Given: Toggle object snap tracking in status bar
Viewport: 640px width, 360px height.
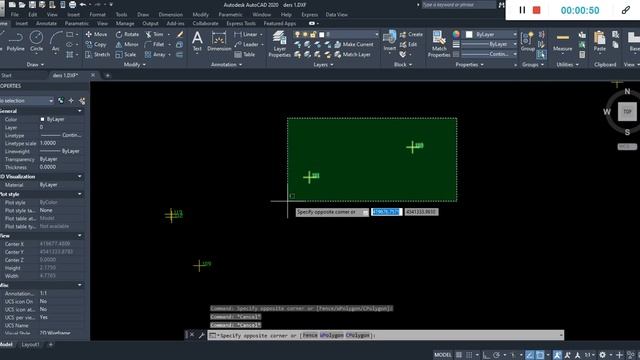Looking at the screenshot, I should click(529, 355).
